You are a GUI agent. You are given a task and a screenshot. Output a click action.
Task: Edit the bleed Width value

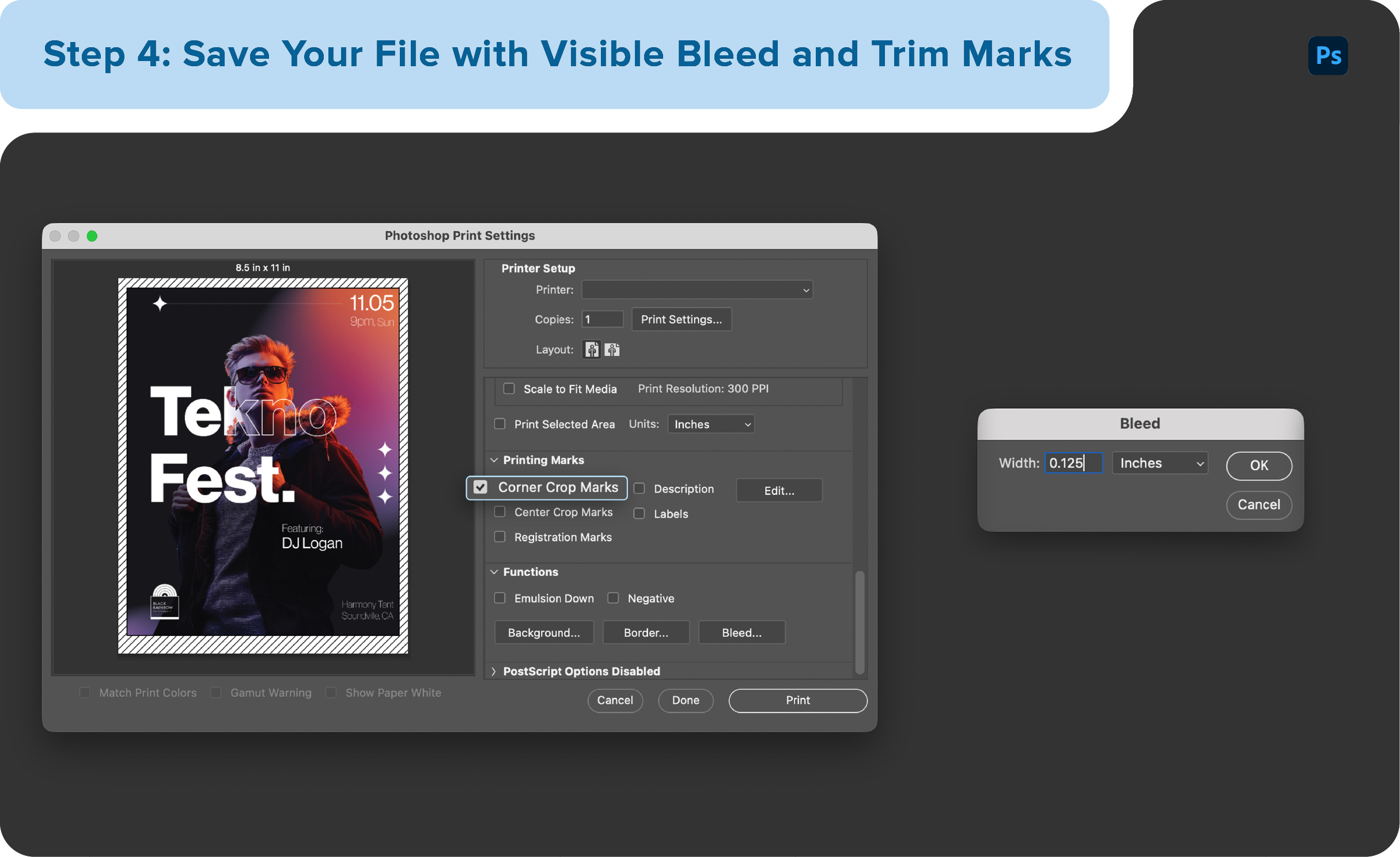point(1073,463)
